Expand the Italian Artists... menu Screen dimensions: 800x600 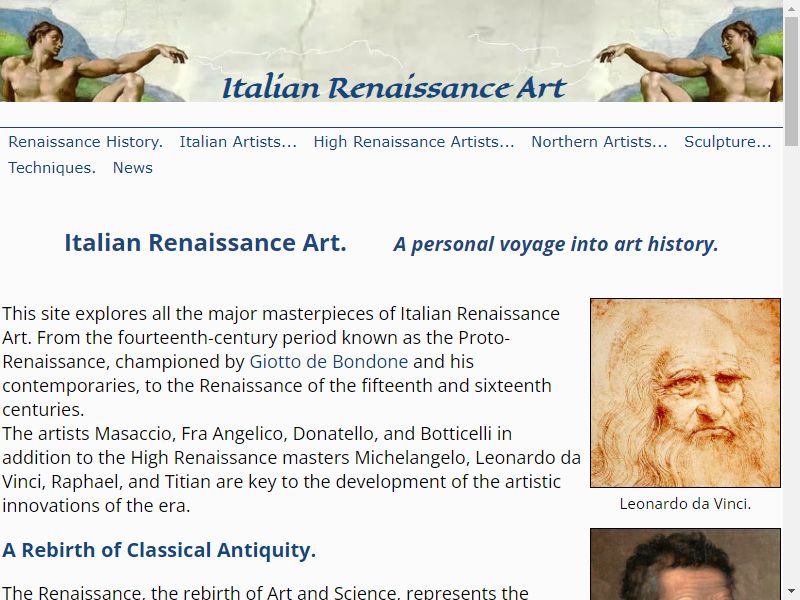click(x=238, y=142)
